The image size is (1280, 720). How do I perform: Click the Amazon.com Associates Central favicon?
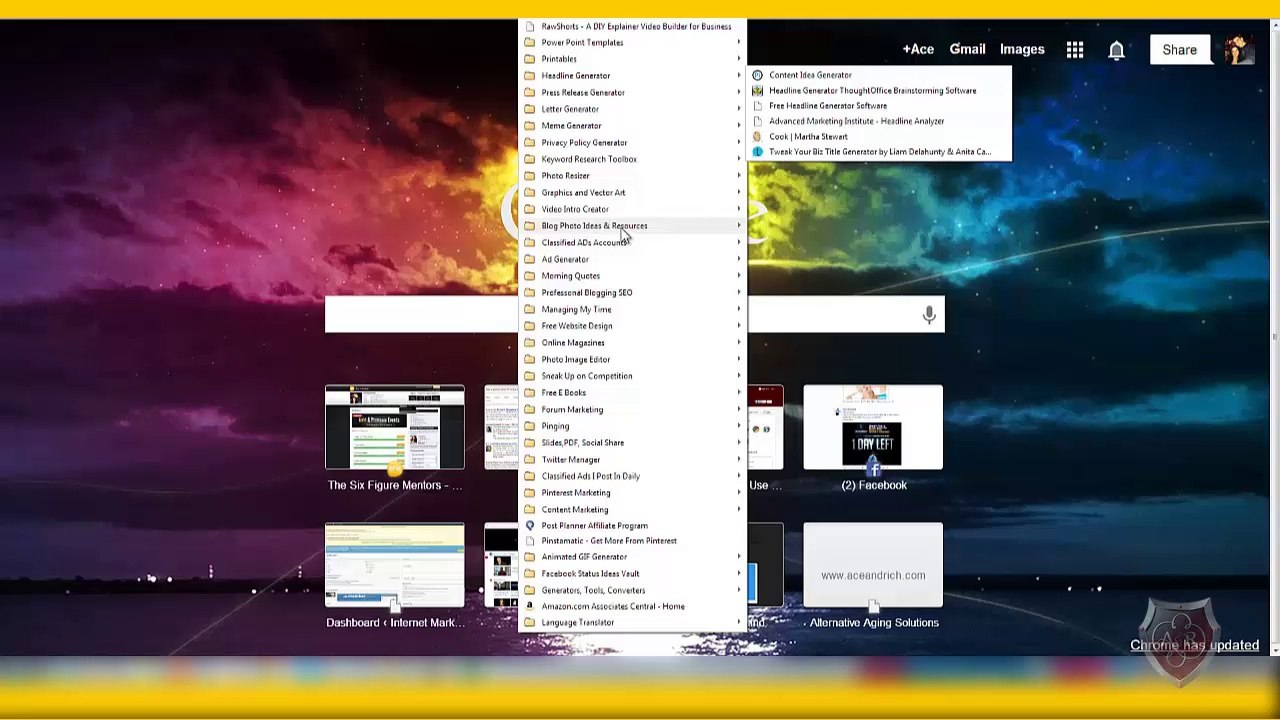point(530,607)
